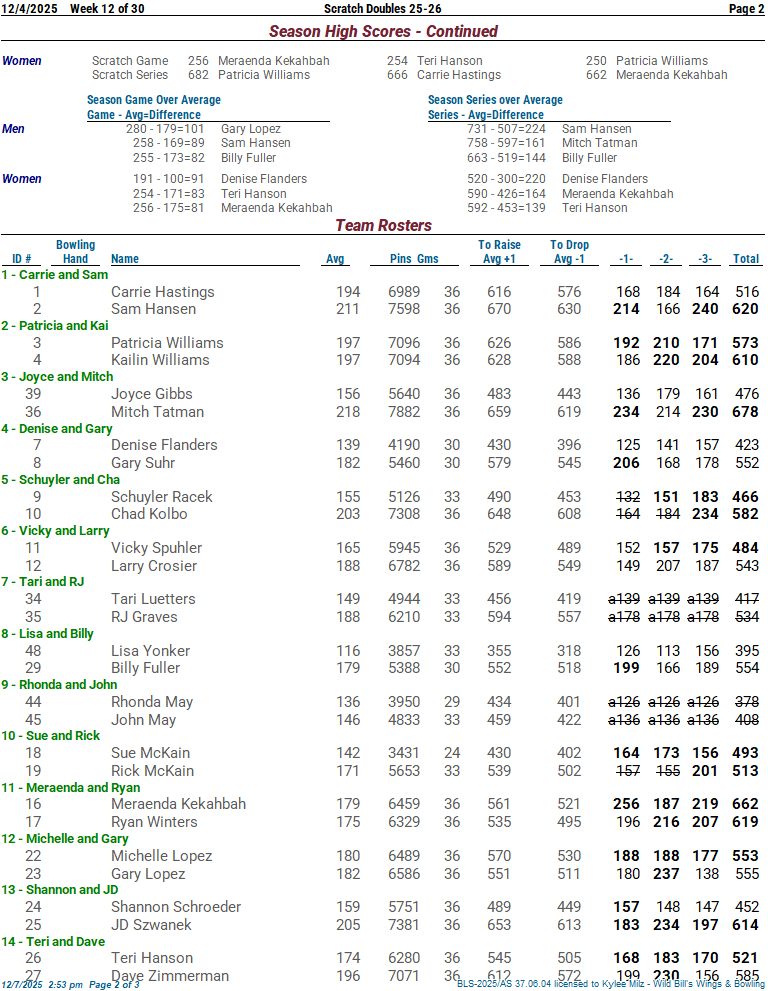Viewport: 768px width, 991px height.
Task: Click scratch series '682 Patricia Williams'
Action: click(249, 75)
